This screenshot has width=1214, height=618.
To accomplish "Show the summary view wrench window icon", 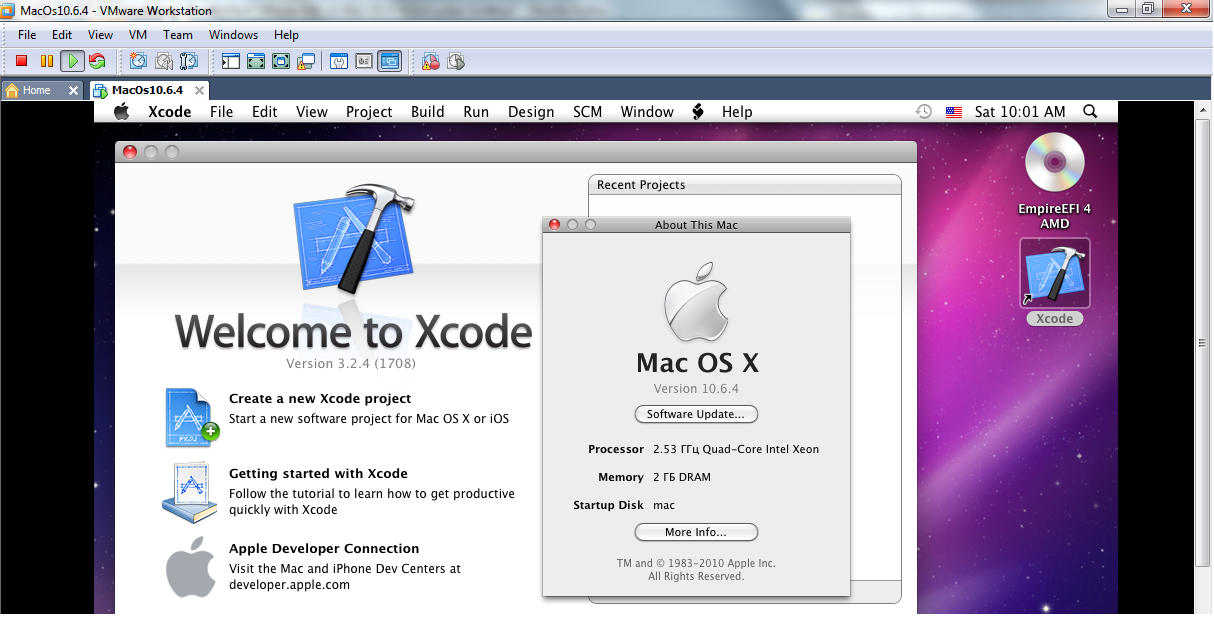I will [x=339, y=62].
